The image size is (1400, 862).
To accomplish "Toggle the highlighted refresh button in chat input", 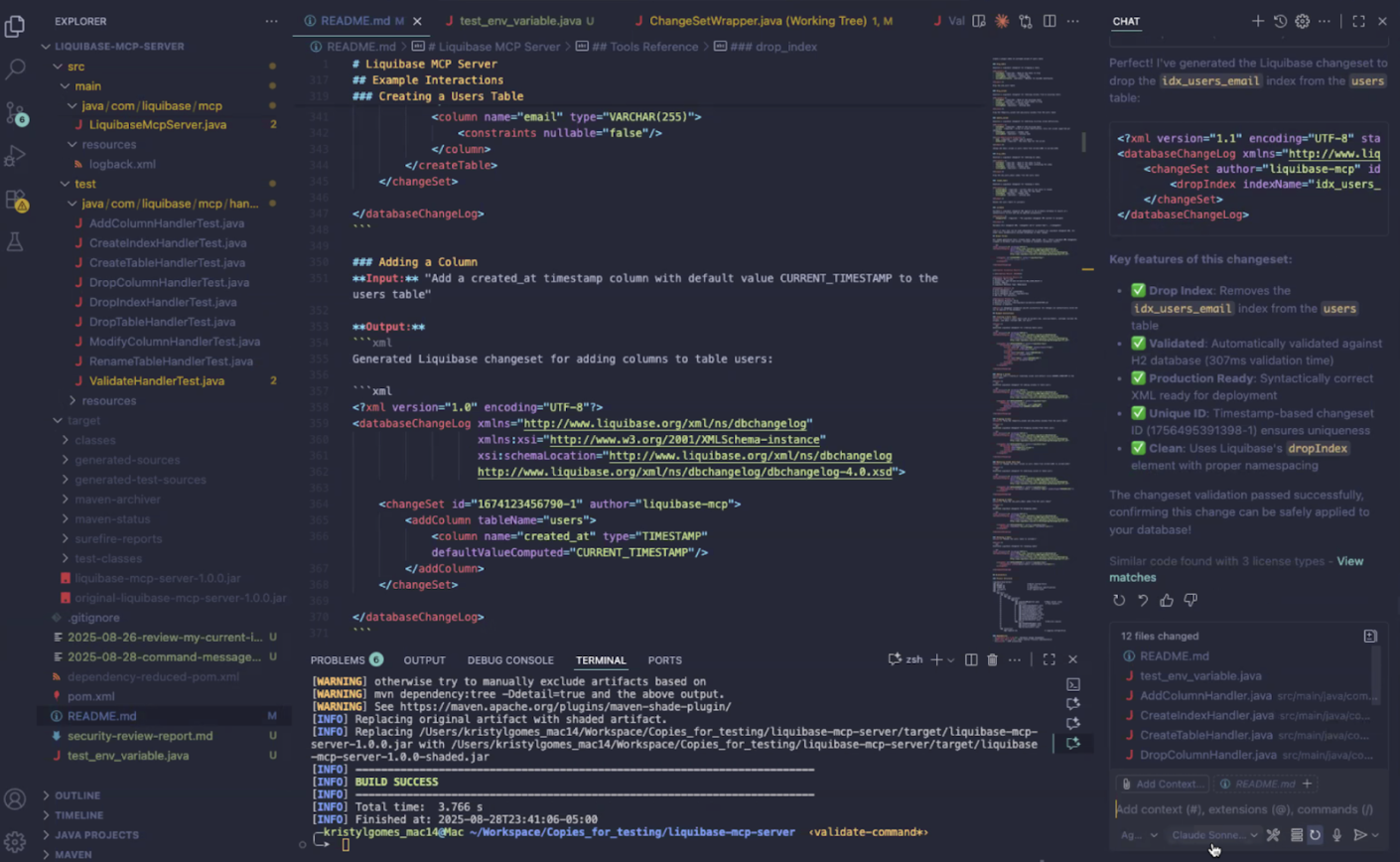I will click(1316, 835).
